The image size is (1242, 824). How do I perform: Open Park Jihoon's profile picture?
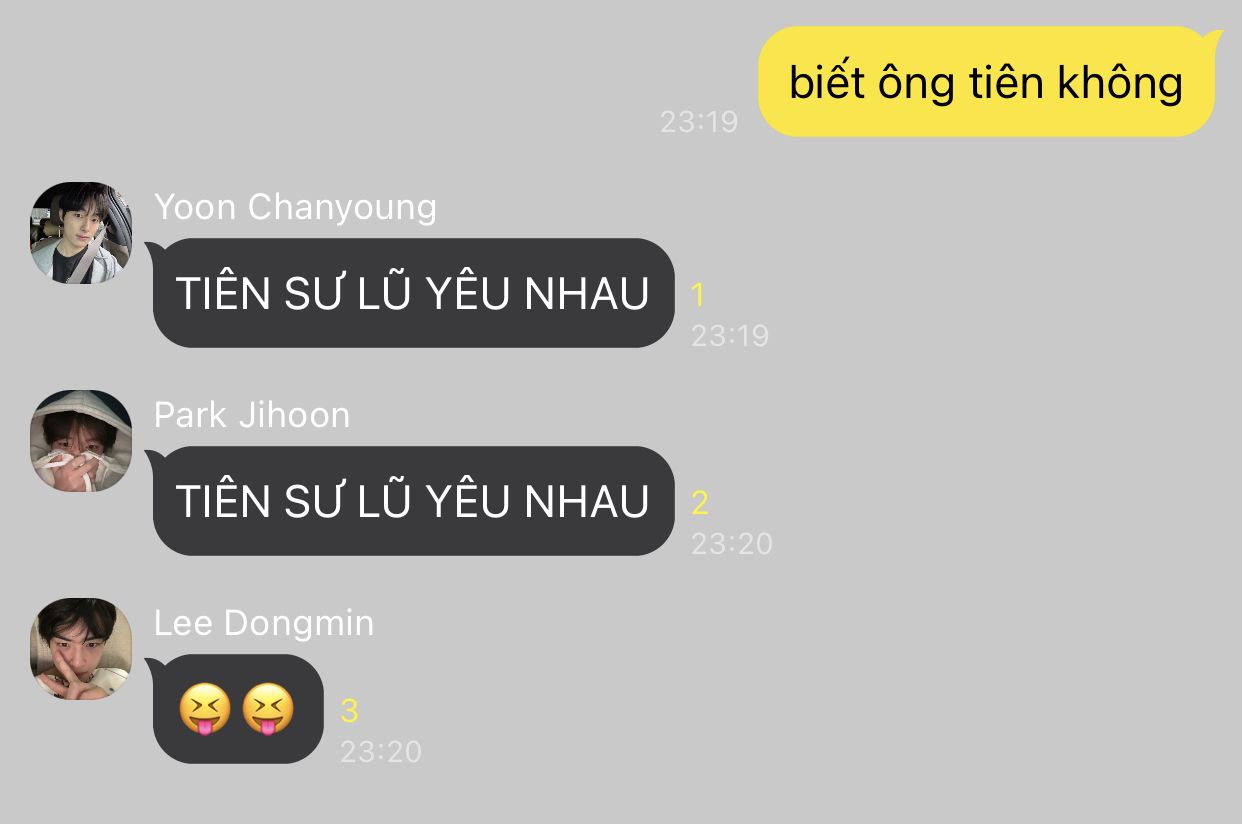(81, 441)
